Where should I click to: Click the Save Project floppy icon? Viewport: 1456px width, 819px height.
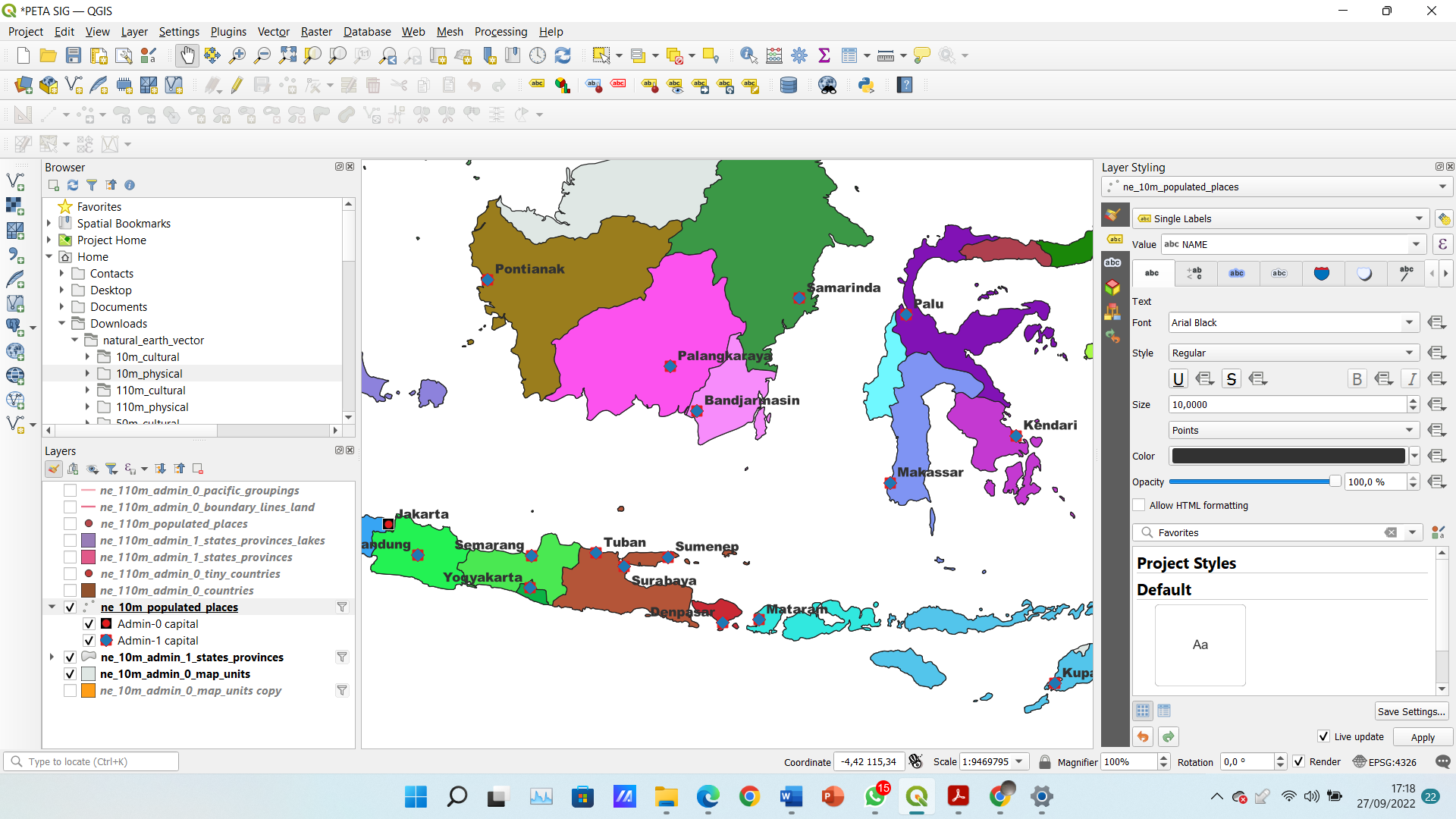pos(74,55)
